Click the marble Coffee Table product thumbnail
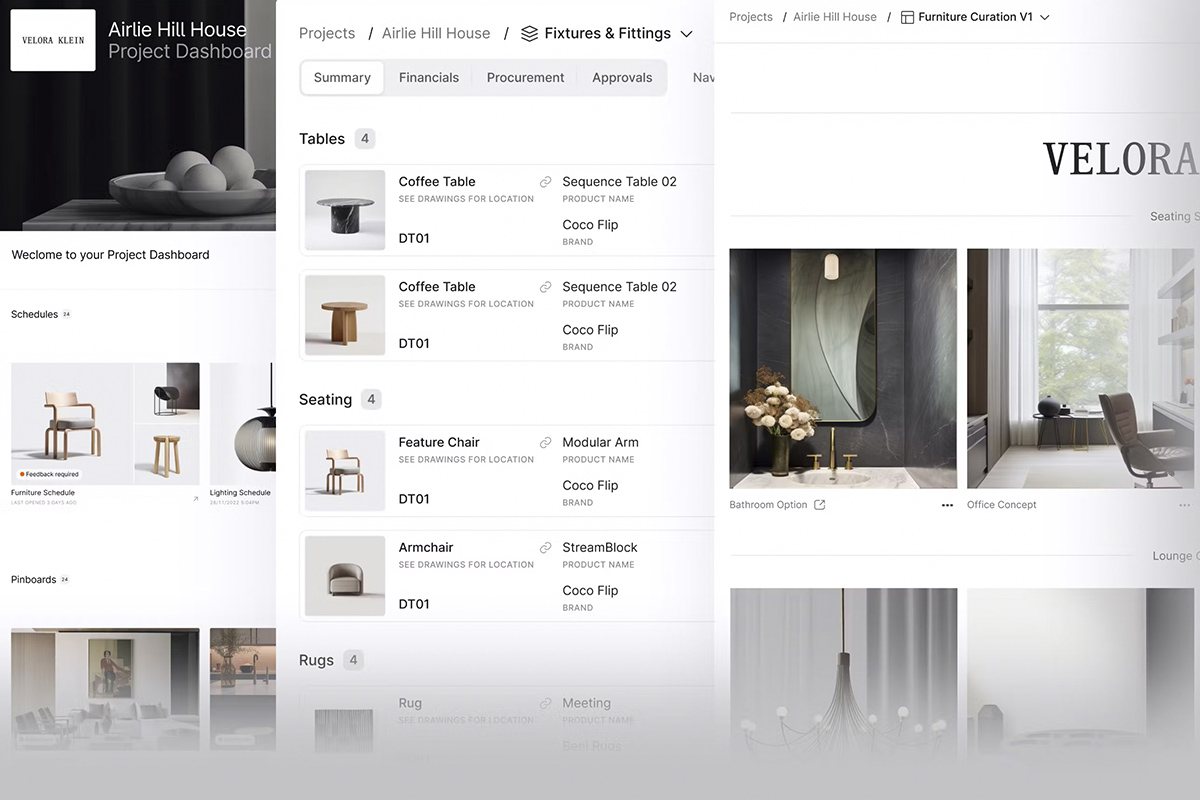Viewport: 1200px width, 800px height. [344, 210]
